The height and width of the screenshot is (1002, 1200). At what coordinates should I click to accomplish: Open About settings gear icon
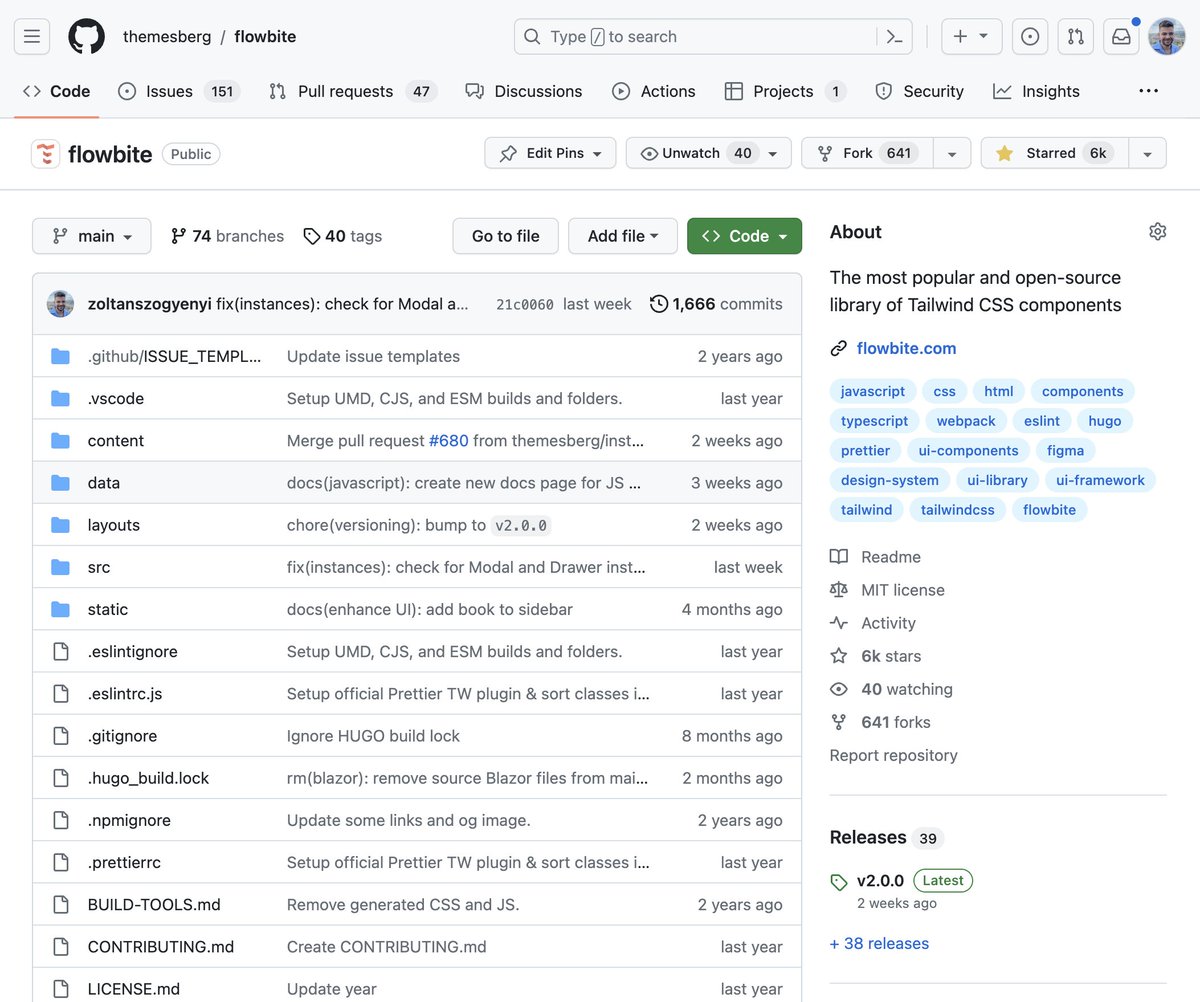pos(1158,232)
